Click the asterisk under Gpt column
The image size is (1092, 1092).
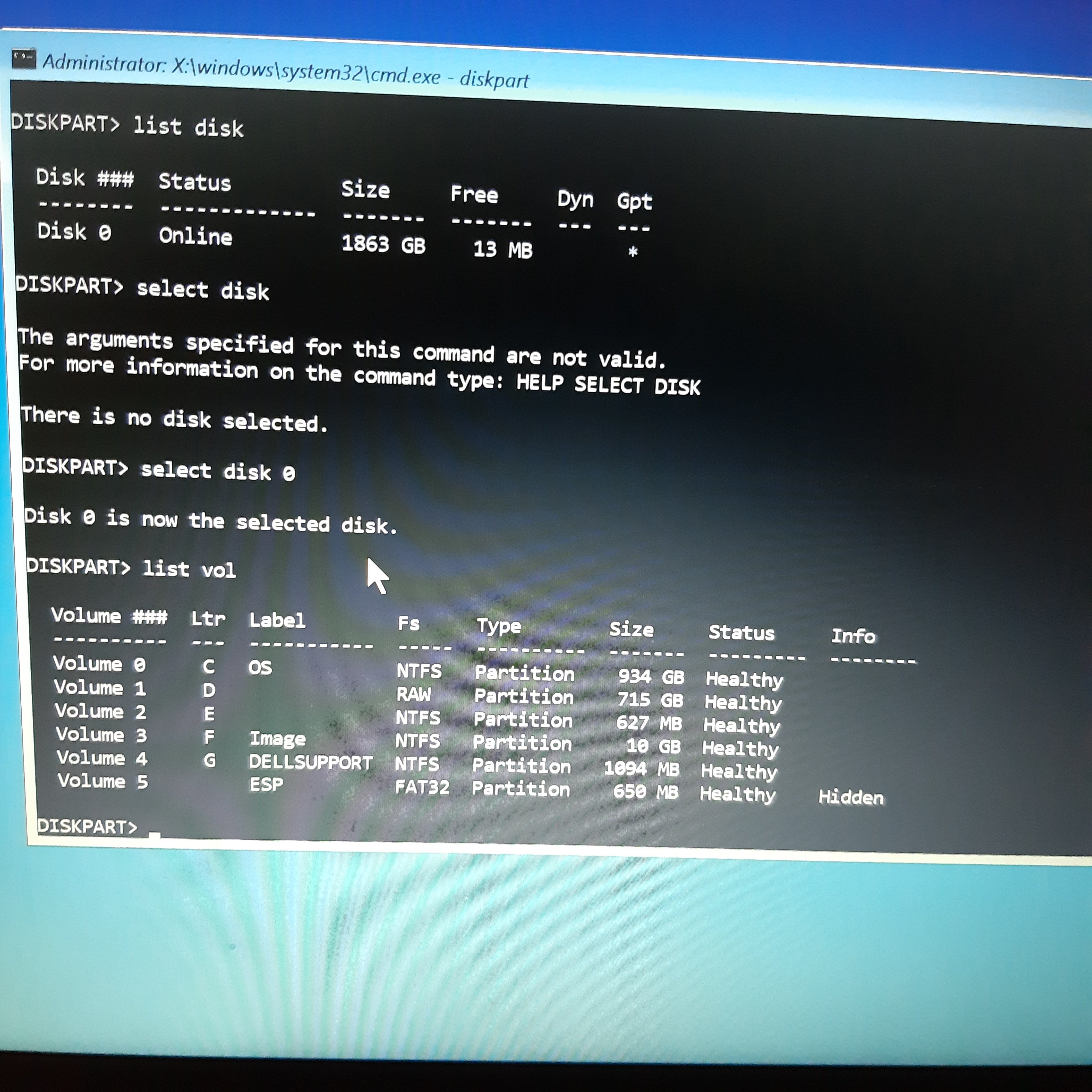point(633,252)
